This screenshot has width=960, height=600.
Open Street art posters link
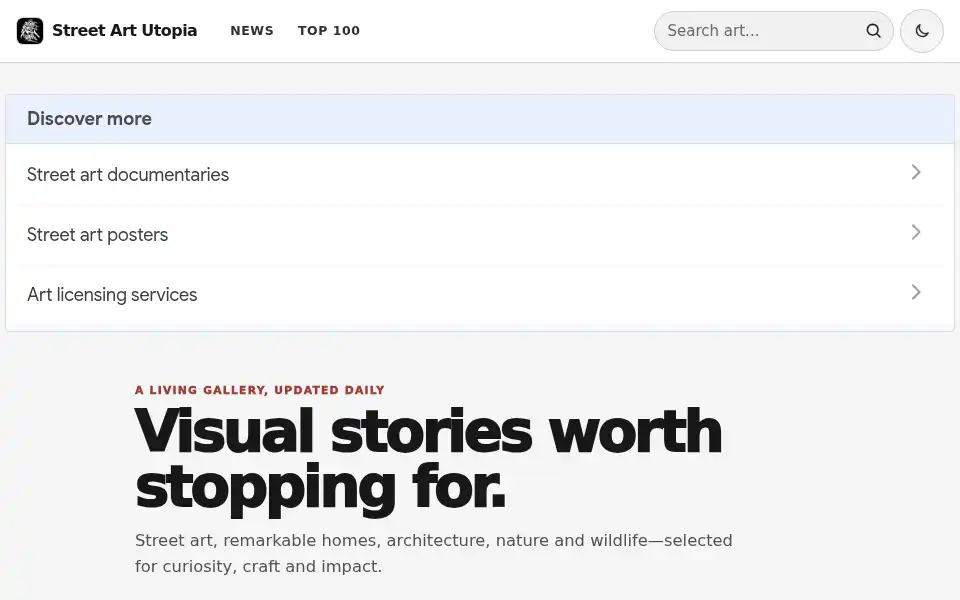480,234
